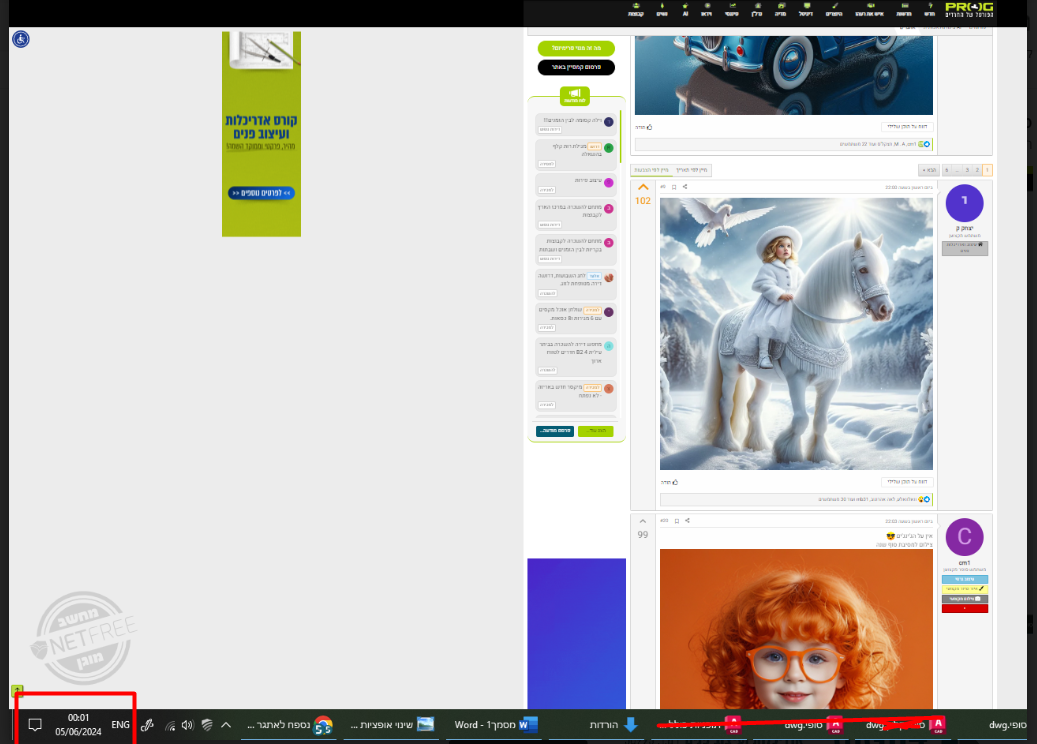Open network Wi-Fi tray icon

pyautogui.click(x=170, y=725)
